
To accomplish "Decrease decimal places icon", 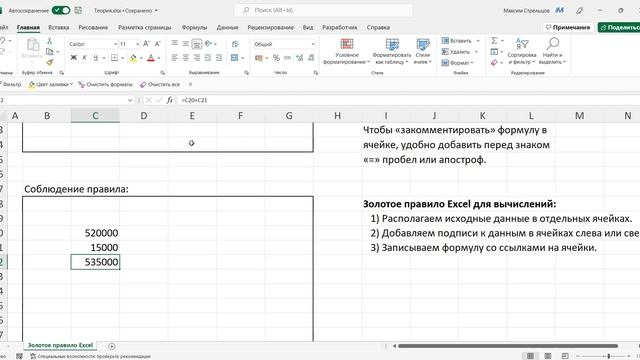I will click(x=311, y=58).
